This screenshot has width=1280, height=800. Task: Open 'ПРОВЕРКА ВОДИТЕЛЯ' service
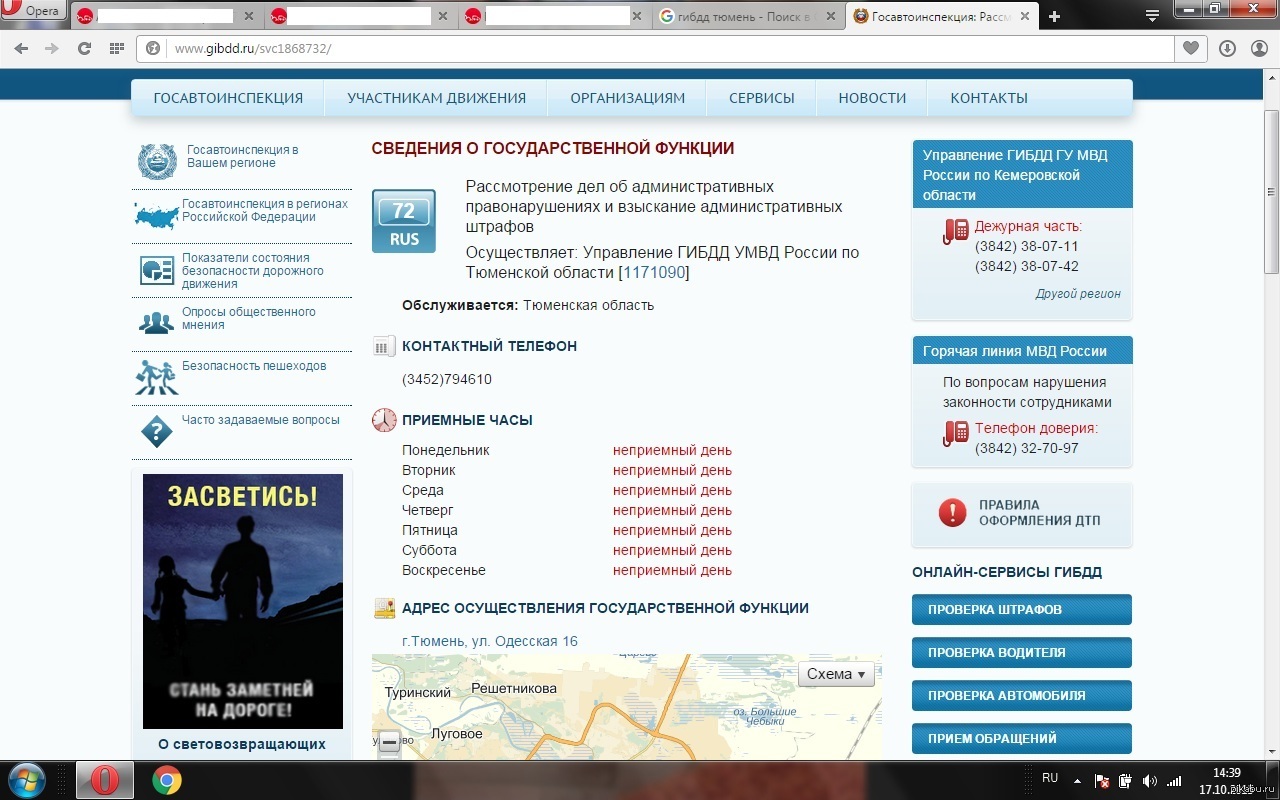tap(1022, 652)
